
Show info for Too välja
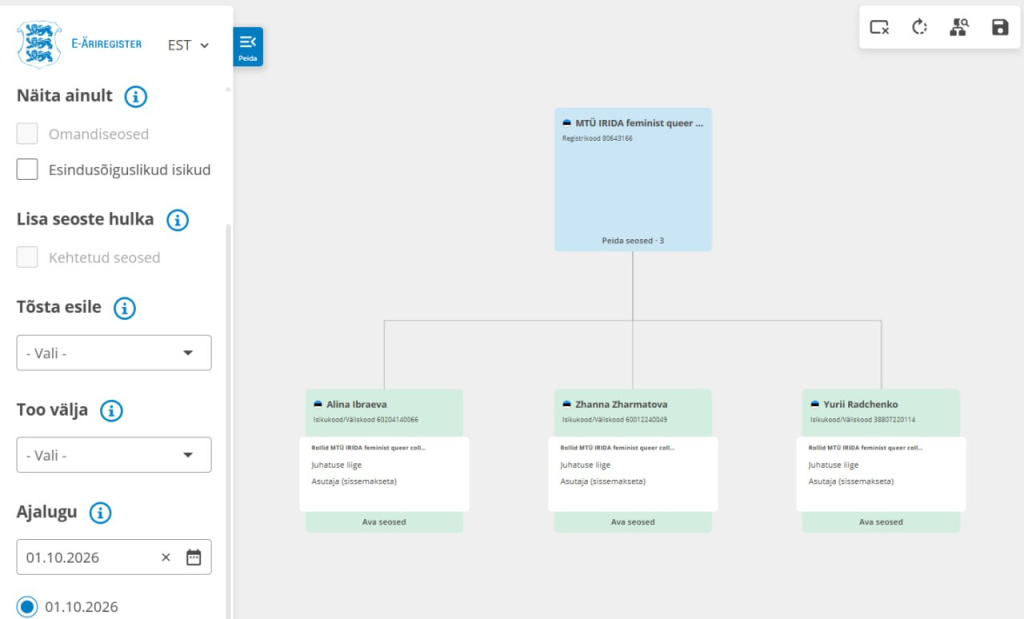coord(111,411)
